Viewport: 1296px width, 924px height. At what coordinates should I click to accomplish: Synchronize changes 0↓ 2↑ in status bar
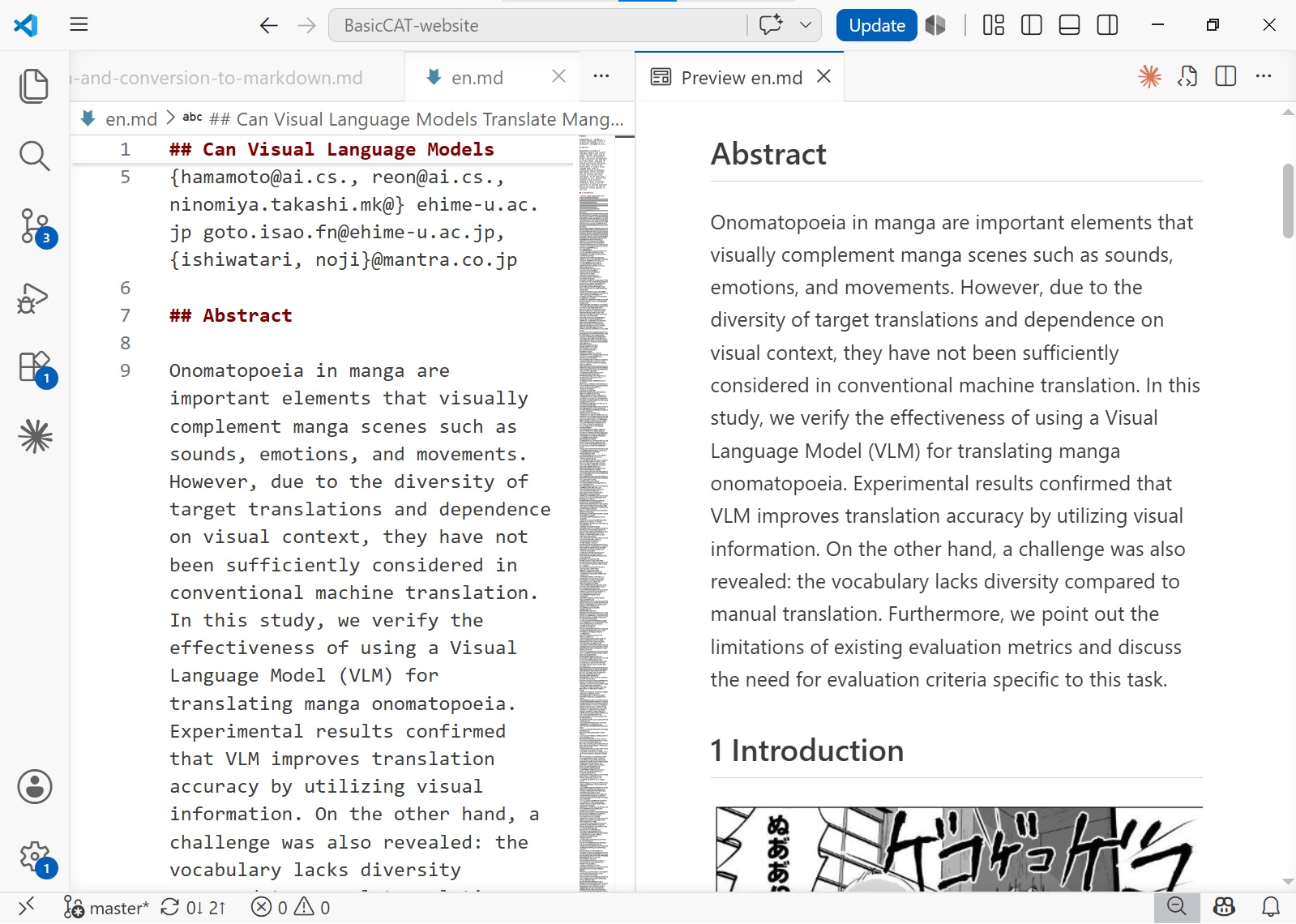coord(193,908)
